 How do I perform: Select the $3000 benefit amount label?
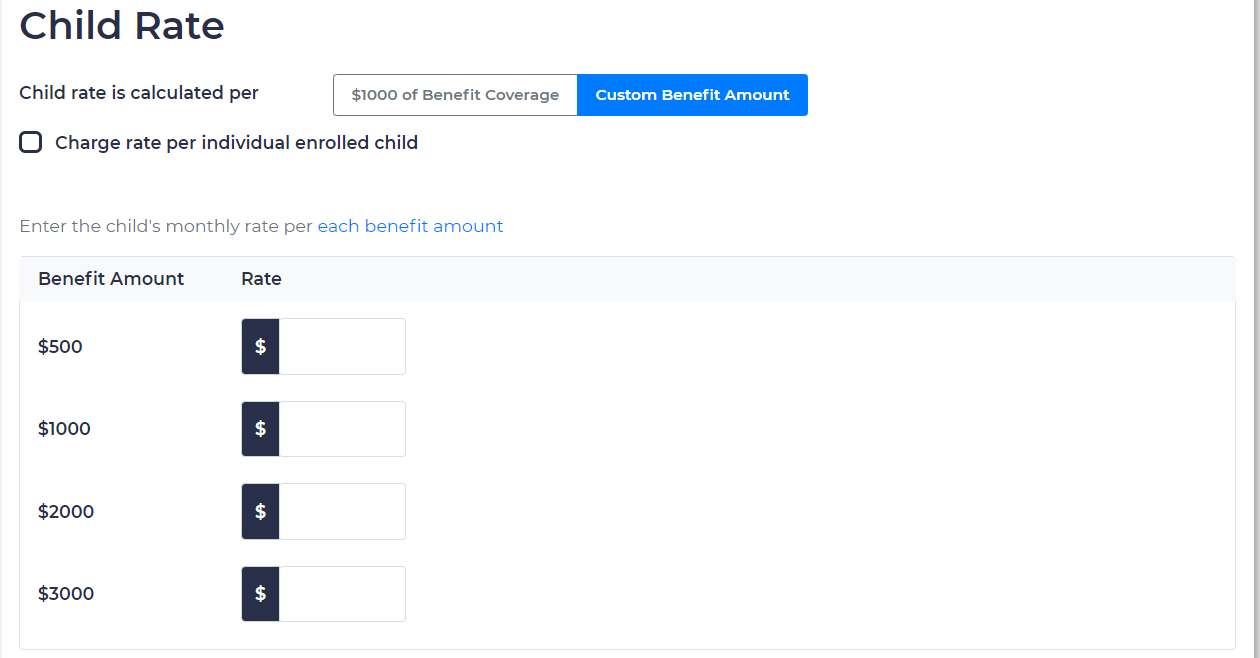point(66,593)
